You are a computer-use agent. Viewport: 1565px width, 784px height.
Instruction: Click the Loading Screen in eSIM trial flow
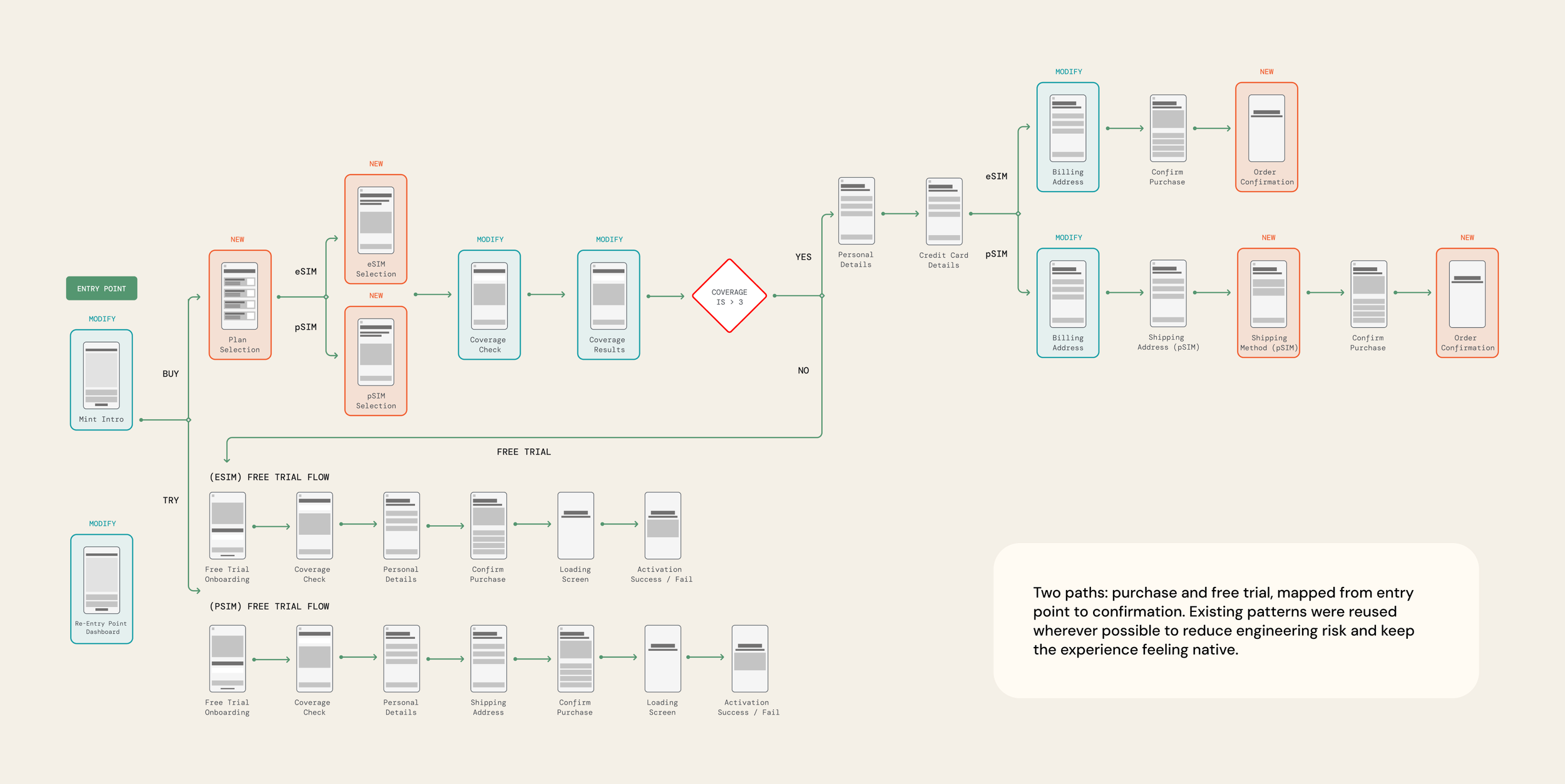click(575, 526)
